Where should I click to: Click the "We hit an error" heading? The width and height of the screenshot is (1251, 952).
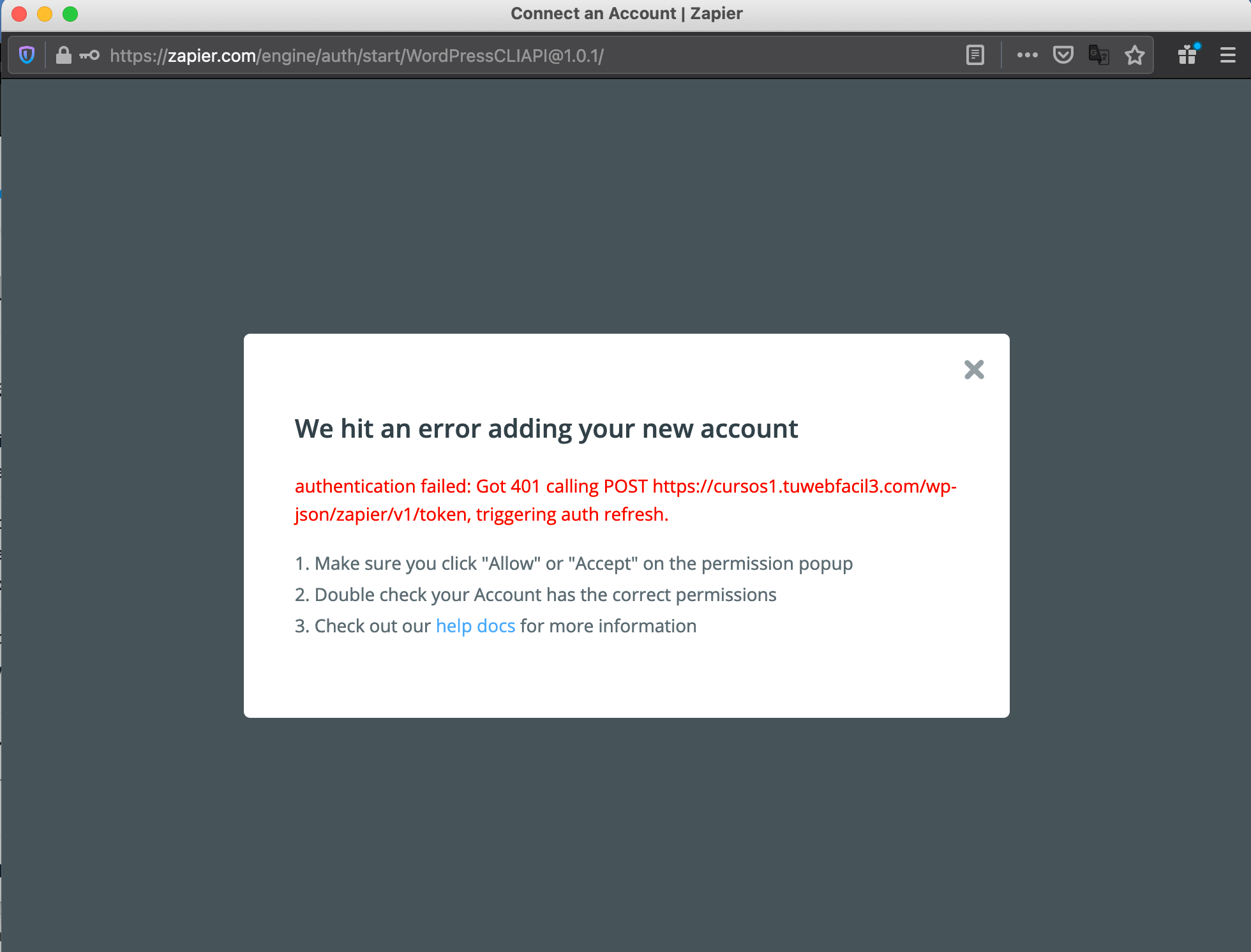[546, 429]
